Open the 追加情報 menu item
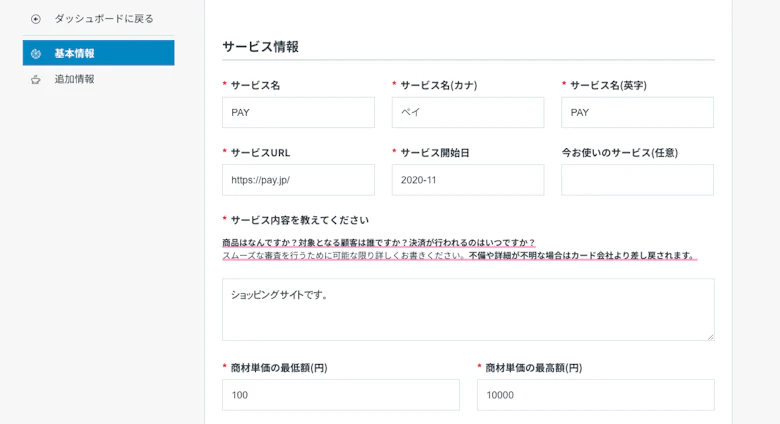780x424 pixels. pyautogui.click(x=75, y=79)
